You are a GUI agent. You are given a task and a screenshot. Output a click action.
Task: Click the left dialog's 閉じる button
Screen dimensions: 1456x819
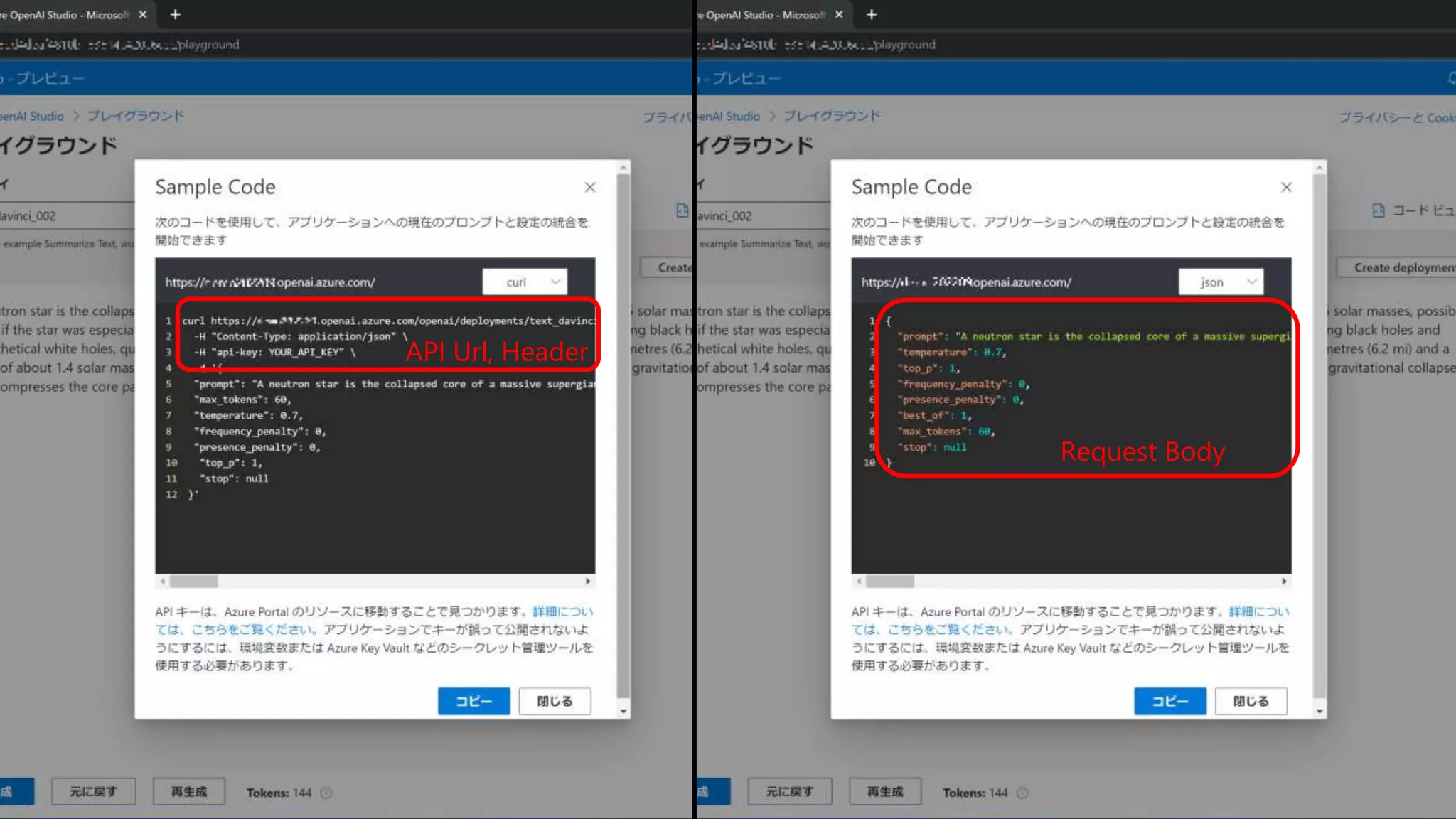555,701
